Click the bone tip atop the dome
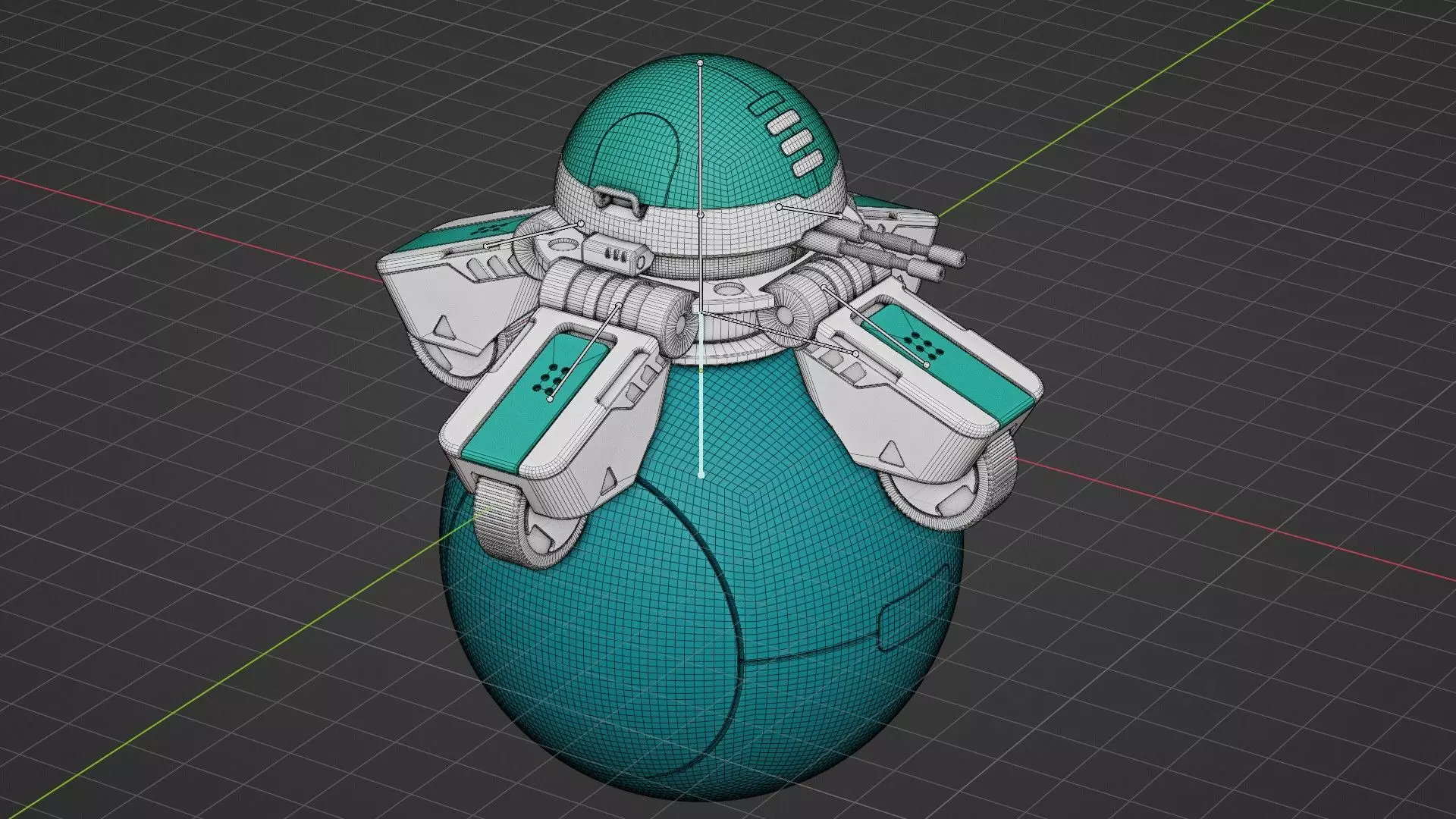This screenshot has height=819, width=1456. point(701,61)
